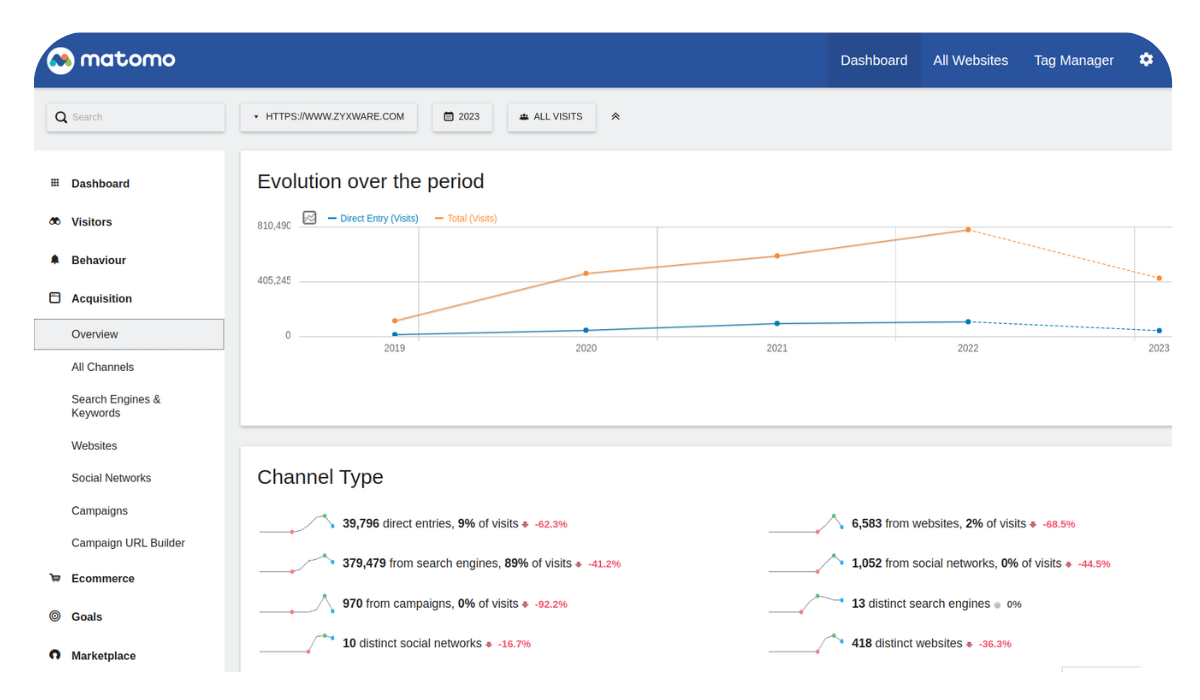Click the Visitors binoculars icon
Image resolution: width=1200 pixels, height=700 pixels.
pos(55,222)
